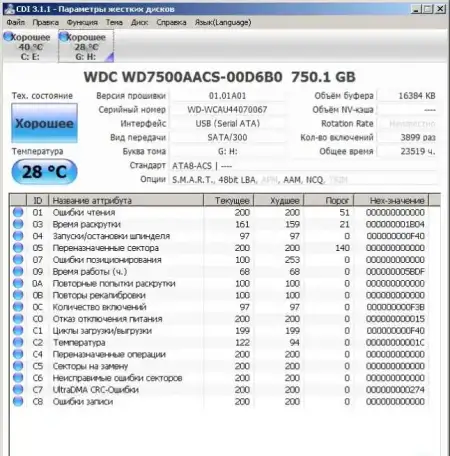450x456 pixels.
Task: Click status orb for Циклы загрузки/выгрузки row
Action: pos(18,330)
